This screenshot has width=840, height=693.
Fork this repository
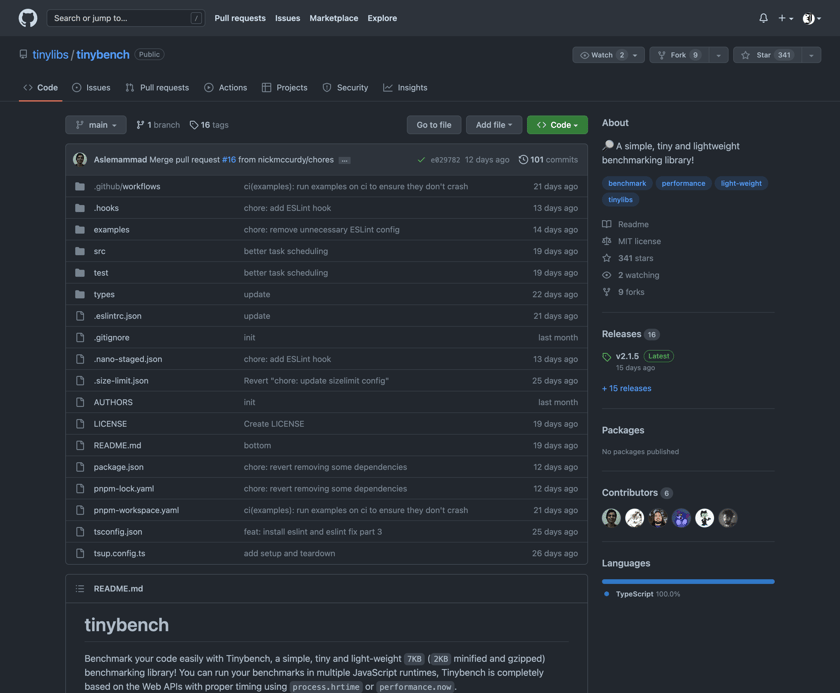(x=679, y=55)
